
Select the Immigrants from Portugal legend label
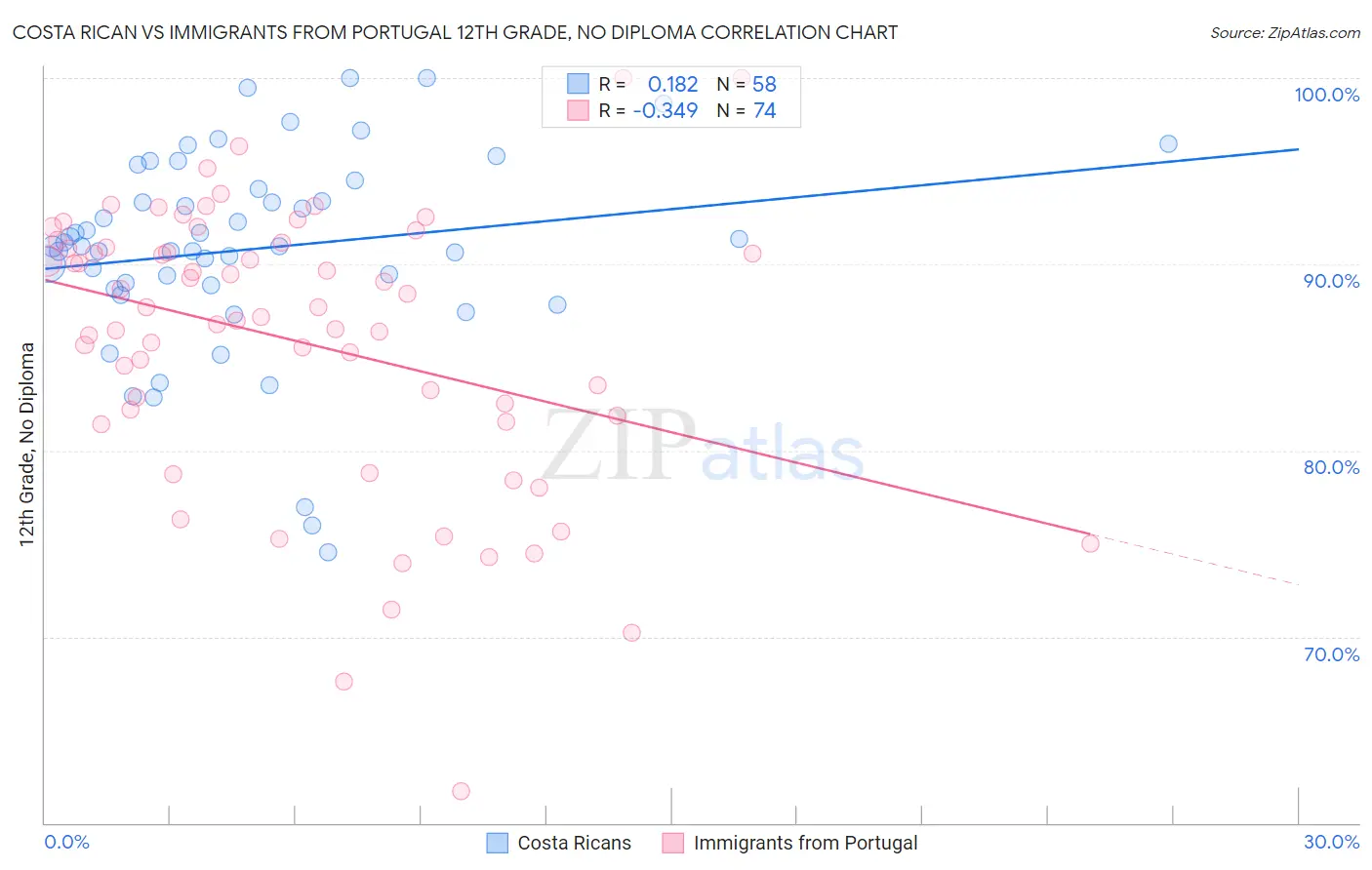pos(806,843)
